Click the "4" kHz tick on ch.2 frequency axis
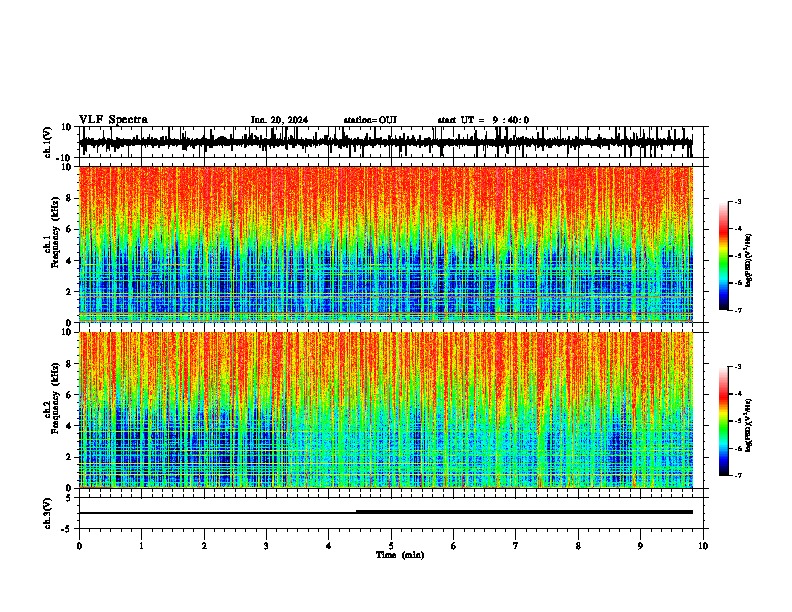Screen dimensions: 792x612 click(69, 426)
